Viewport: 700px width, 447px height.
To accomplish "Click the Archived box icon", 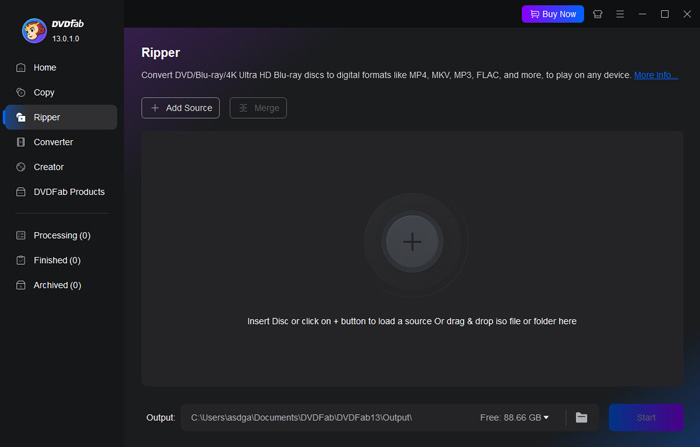I will 21,285.
